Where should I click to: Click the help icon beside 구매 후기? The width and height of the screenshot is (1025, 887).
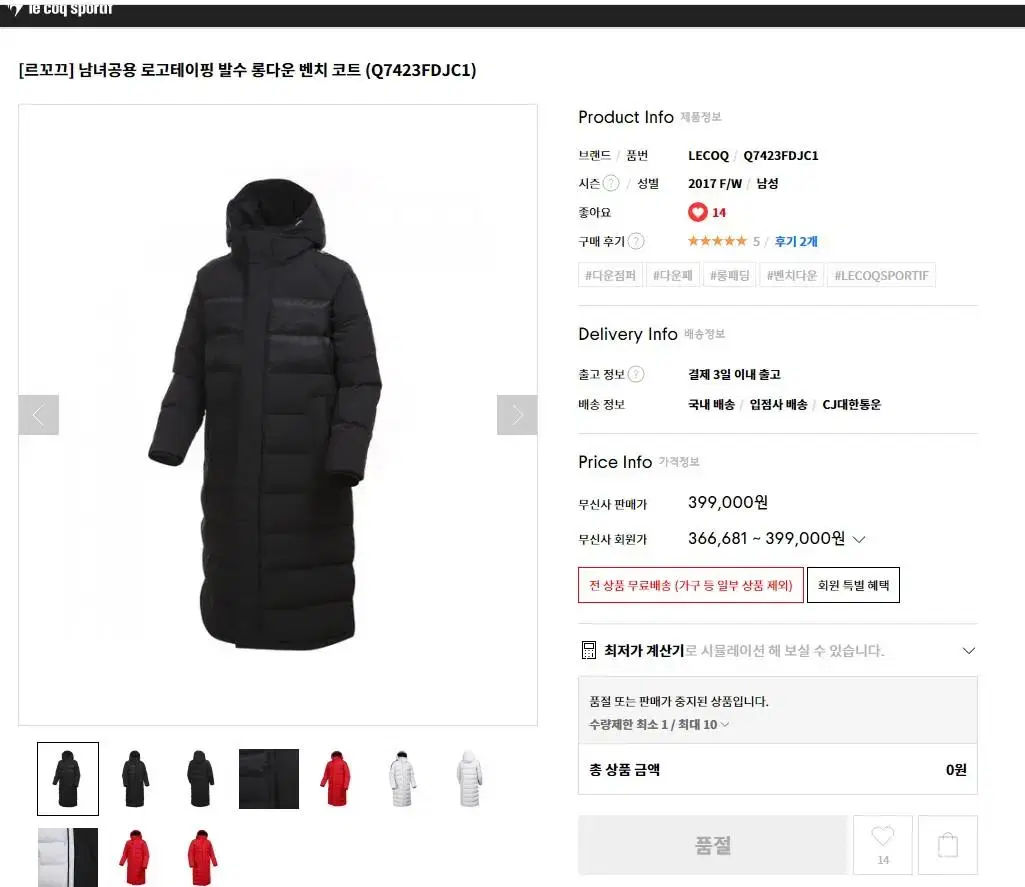click(636, 241)
